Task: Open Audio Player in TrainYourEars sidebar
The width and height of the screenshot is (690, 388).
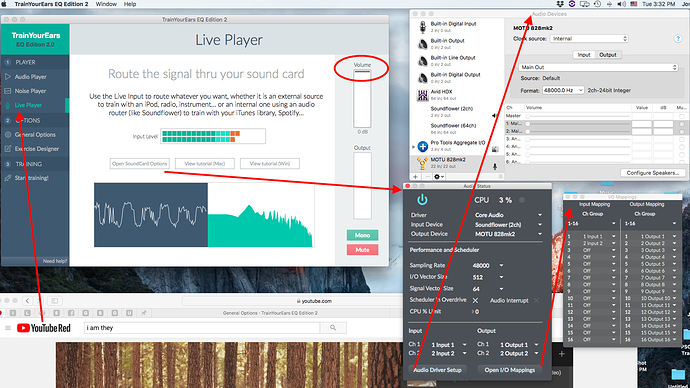Action: pos(30,77)
